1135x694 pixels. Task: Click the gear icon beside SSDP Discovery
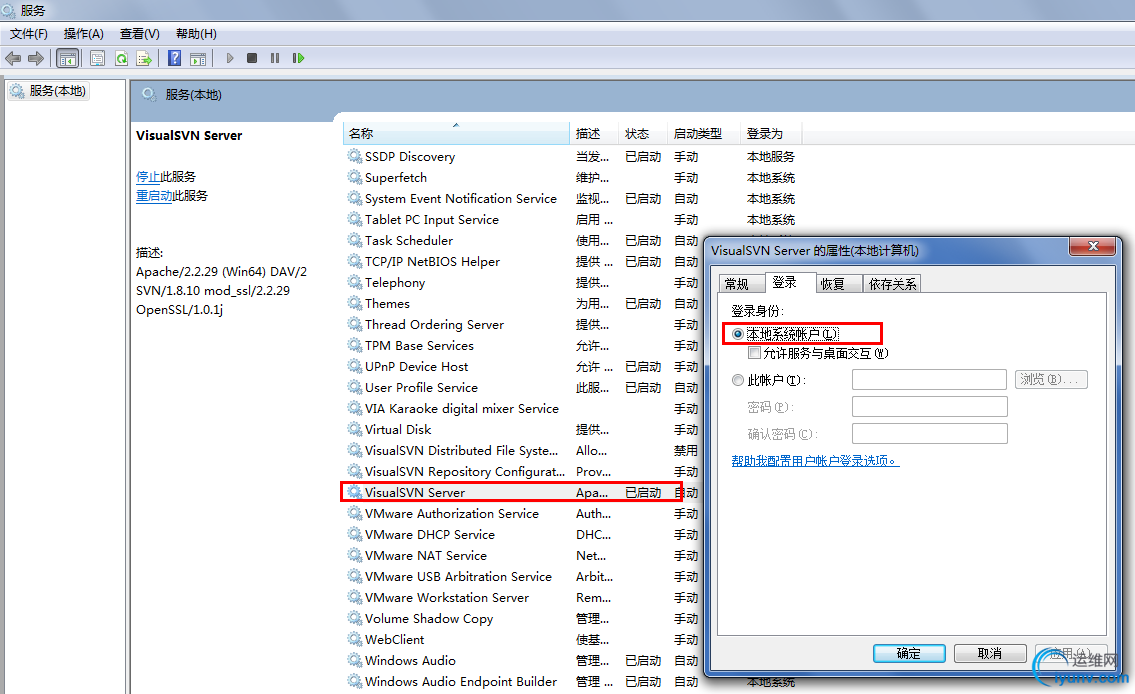tap(355, 156)
